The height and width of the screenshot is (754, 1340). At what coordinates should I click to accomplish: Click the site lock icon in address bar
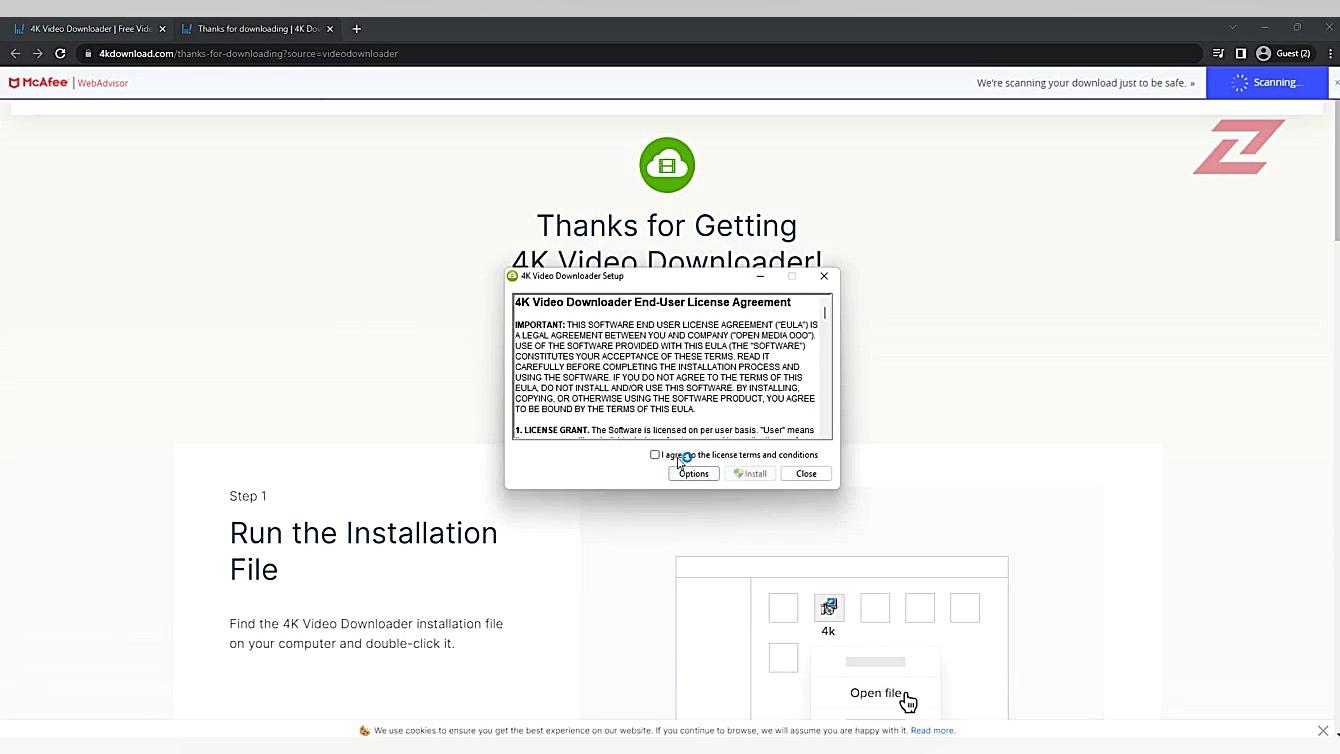pos(88,54)
